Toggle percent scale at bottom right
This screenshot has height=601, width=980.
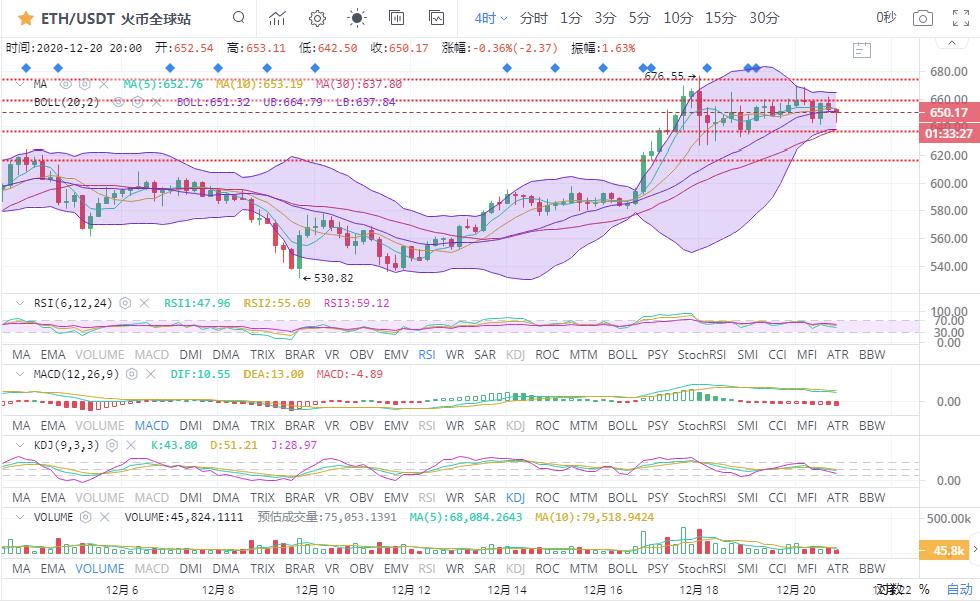[x=924, y=589]
